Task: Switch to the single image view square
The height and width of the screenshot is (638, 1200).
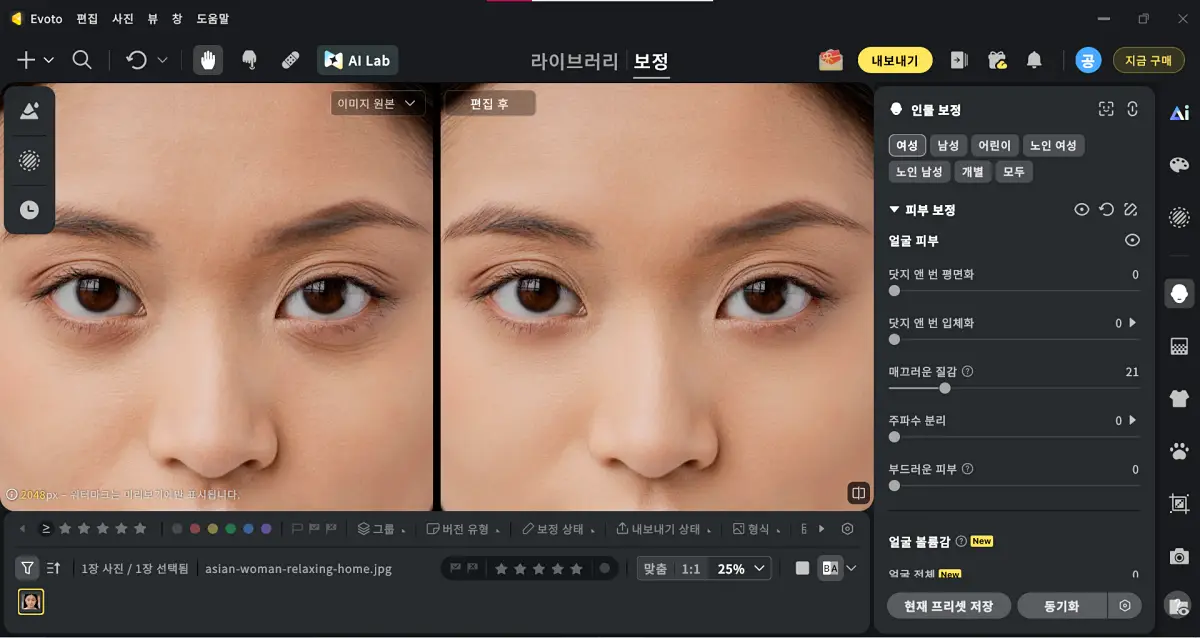Action: click(802, 568)
